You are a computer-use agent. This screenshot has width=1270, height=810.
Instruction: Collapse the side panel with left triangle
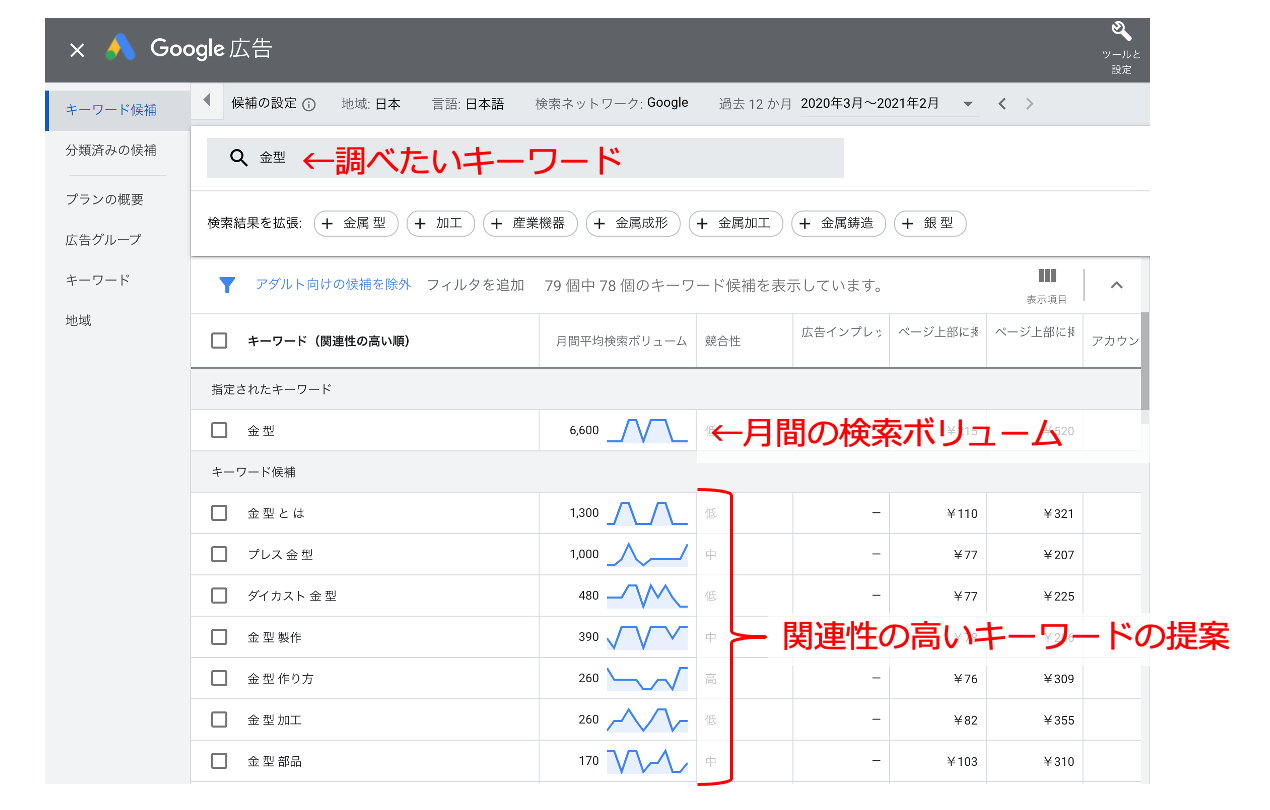coord(206,101)
